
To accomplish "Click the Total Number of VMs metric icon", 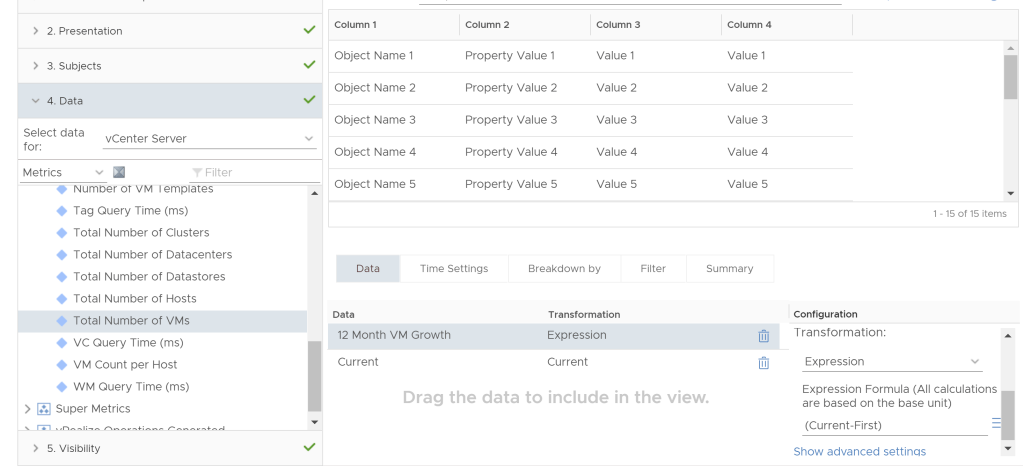I will (x=61, y=321).
